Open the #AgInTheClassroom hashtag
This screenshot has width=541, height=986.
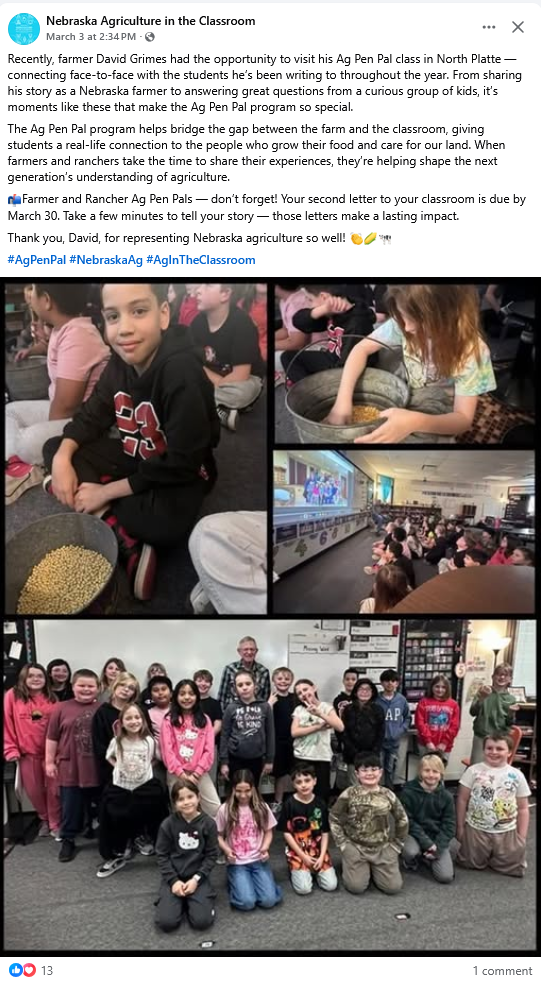pyautogui.click(x=201, y=260)
